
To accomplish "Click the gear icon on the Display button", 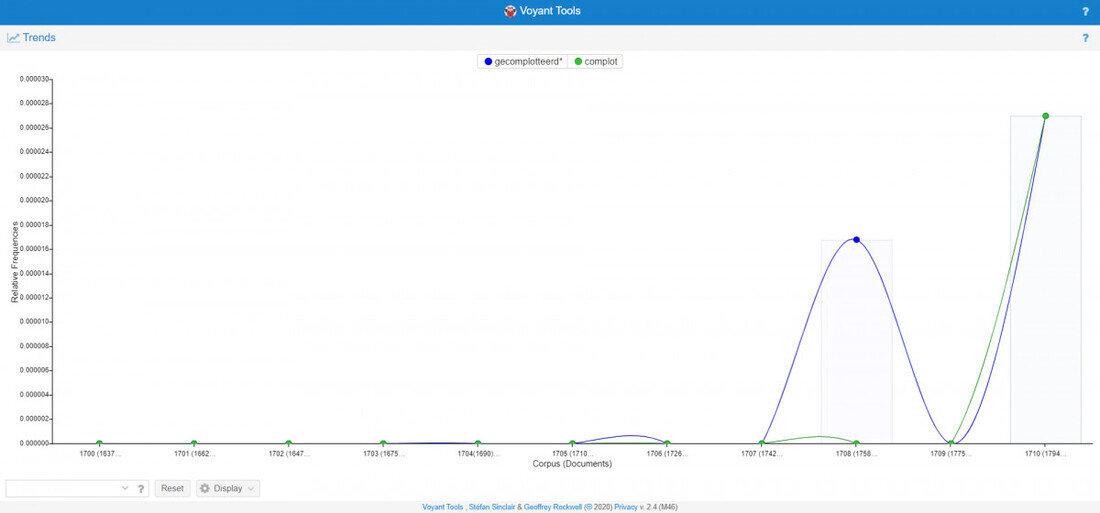I will click(205, 488).
